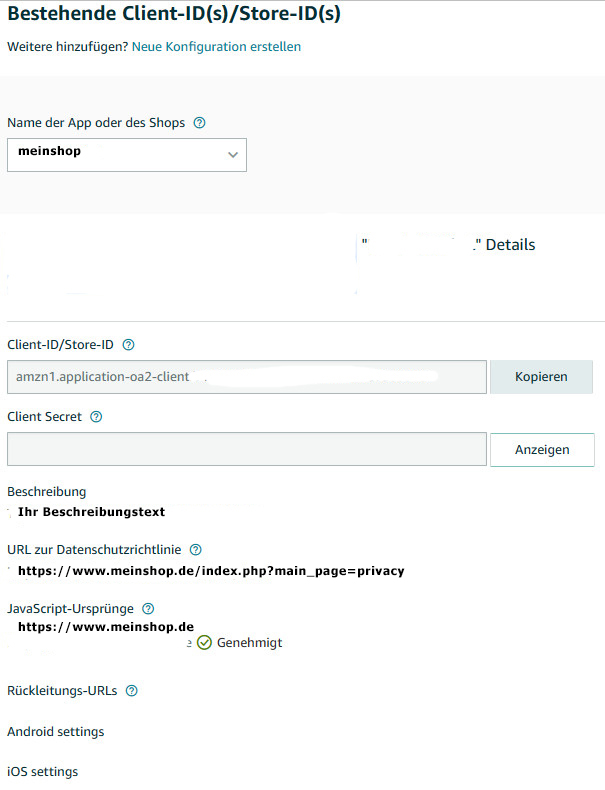Click the Client-ID/Store-ID text field

(x=247, y=377)
